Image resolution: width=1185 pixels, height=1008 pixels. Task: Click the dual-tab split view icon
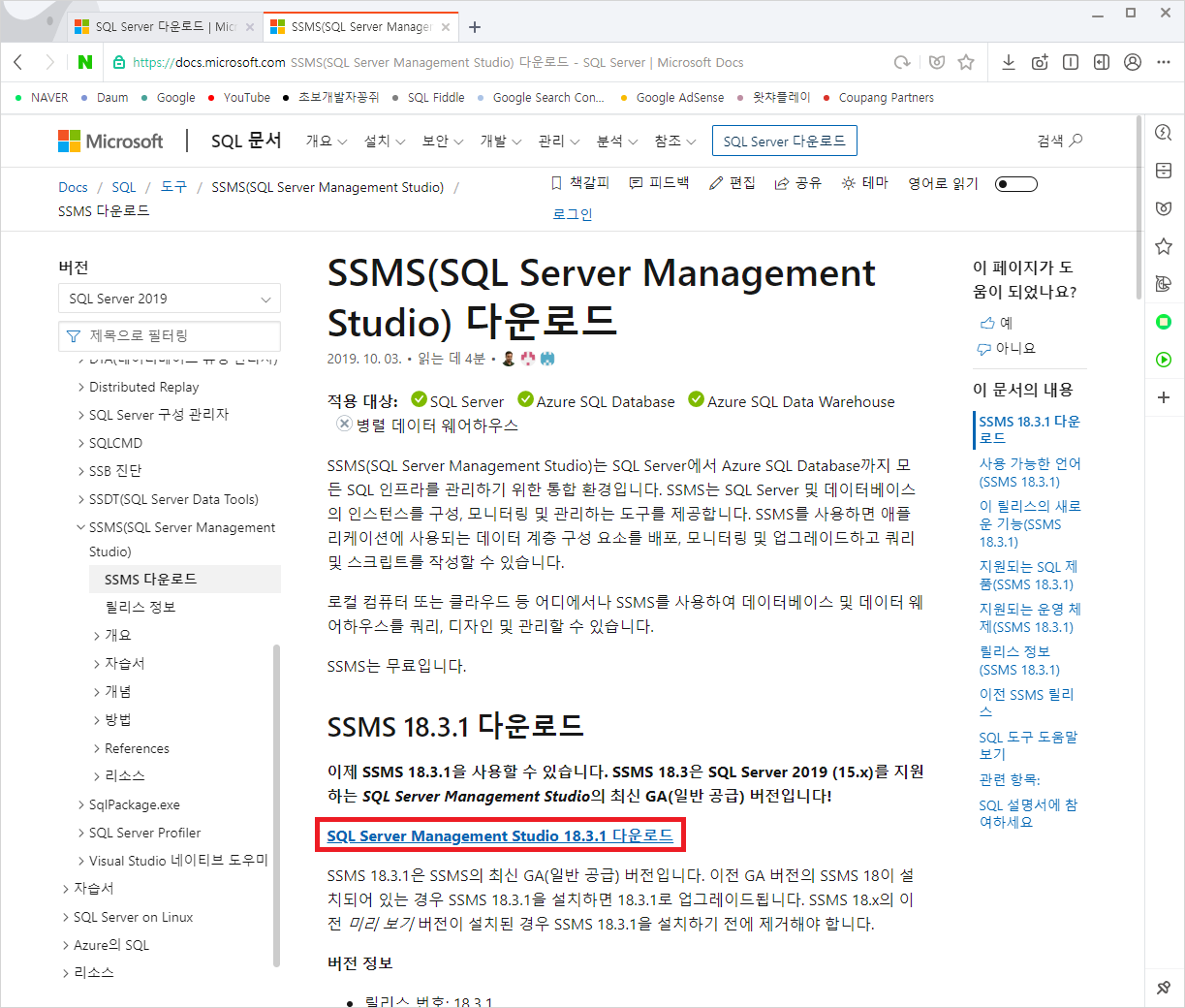click(1071, 62)
